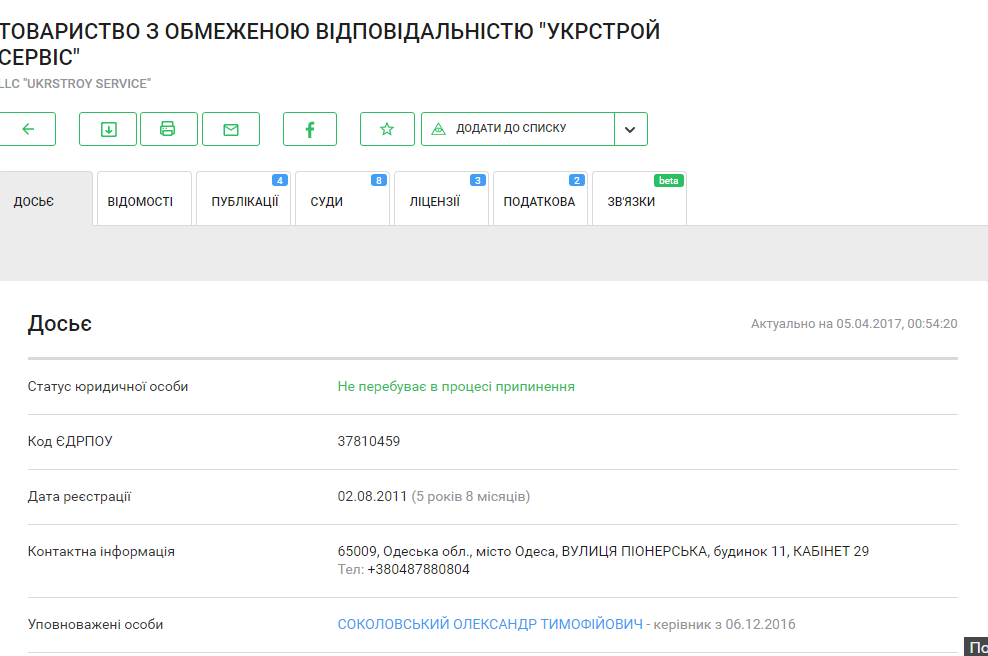Click the ЄДРПОУ code 37810459
The image size is (988, 656).
pyautogui.click(x=369, y=441)
